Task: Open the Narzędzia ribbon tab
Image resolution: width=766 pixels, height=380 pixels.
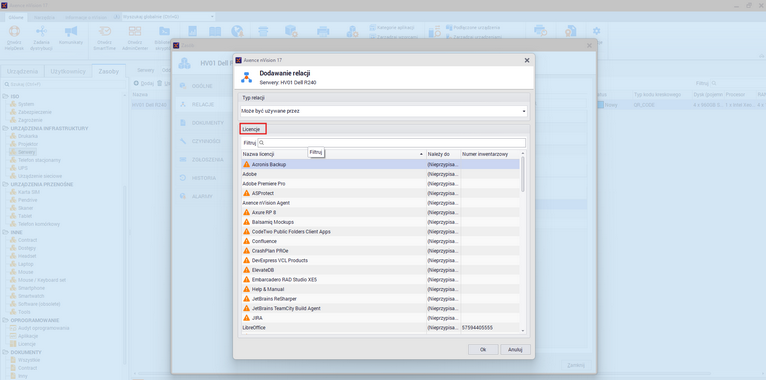Action: pos(44,17)
